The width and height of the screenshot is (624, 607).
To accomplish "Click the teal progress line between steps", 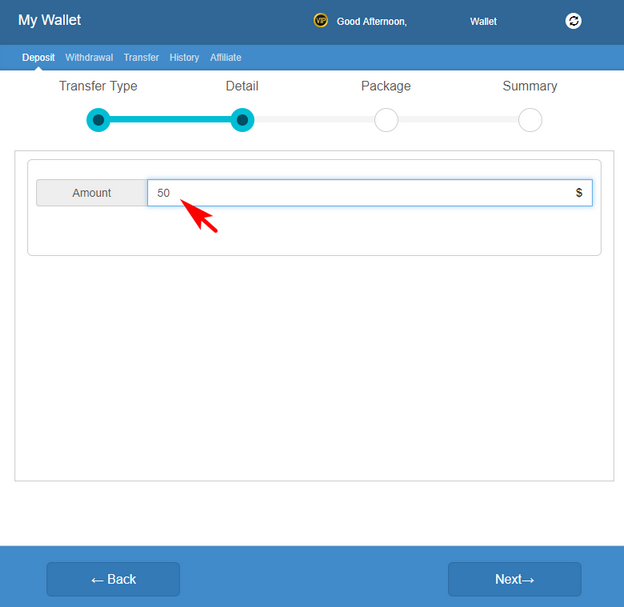I will (x=170, y=120).
